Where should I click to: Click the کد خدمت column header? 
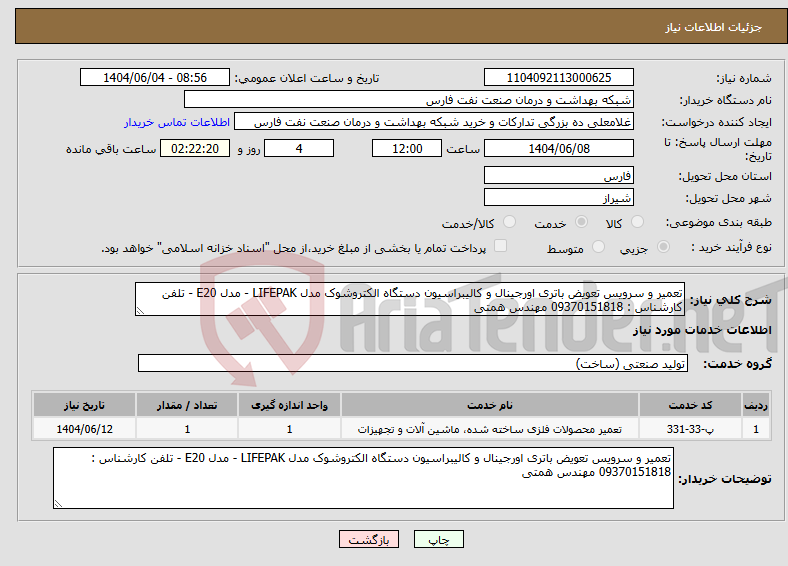690,405
